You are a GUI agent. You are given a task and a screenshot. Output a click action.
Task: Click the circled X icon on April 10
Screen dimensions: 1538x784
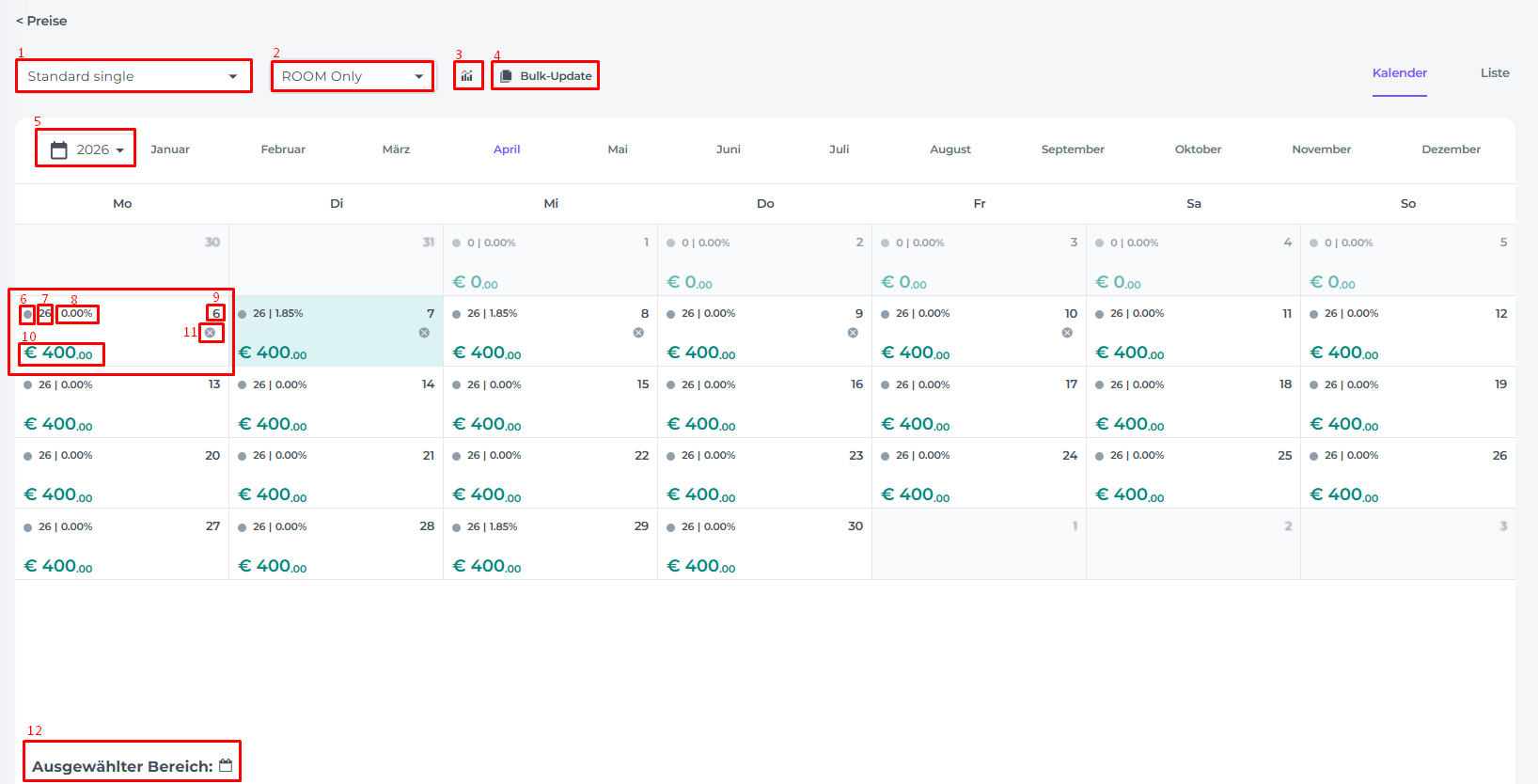tap(1067, 333)
